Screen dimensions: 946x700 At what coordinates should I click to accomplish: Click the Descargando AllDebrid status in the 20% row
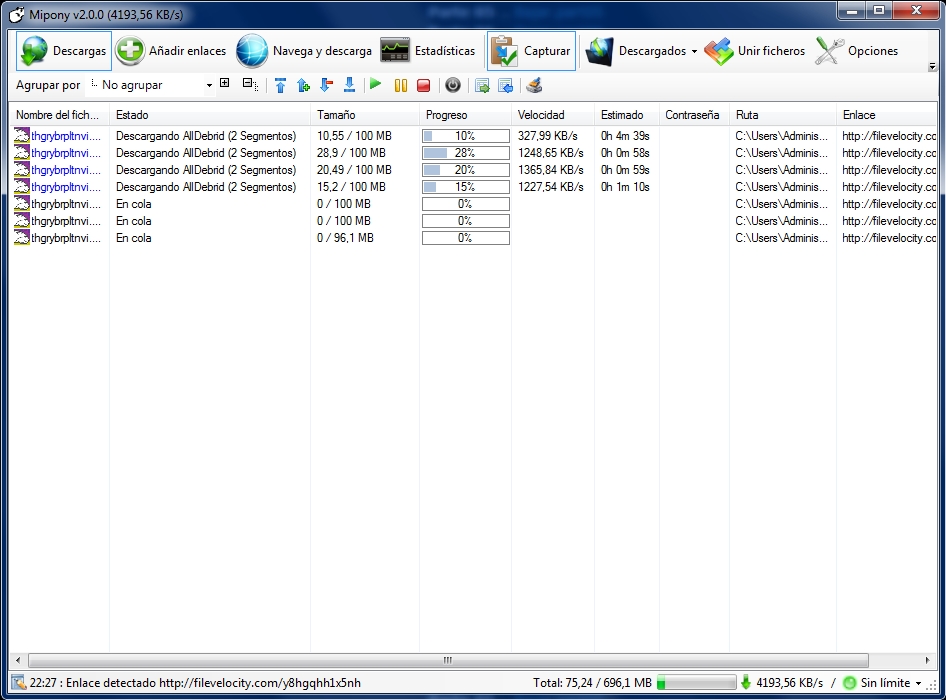[206, 170]
